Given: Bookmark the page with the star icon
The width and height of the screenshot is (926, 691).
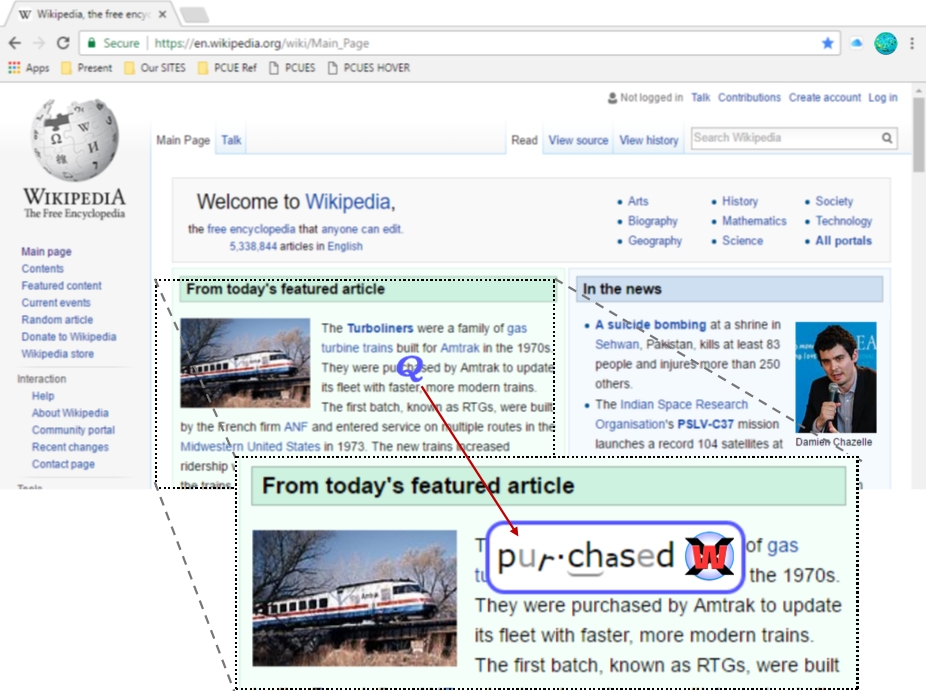Looking at the screenshot, I should tap(827, 43).
